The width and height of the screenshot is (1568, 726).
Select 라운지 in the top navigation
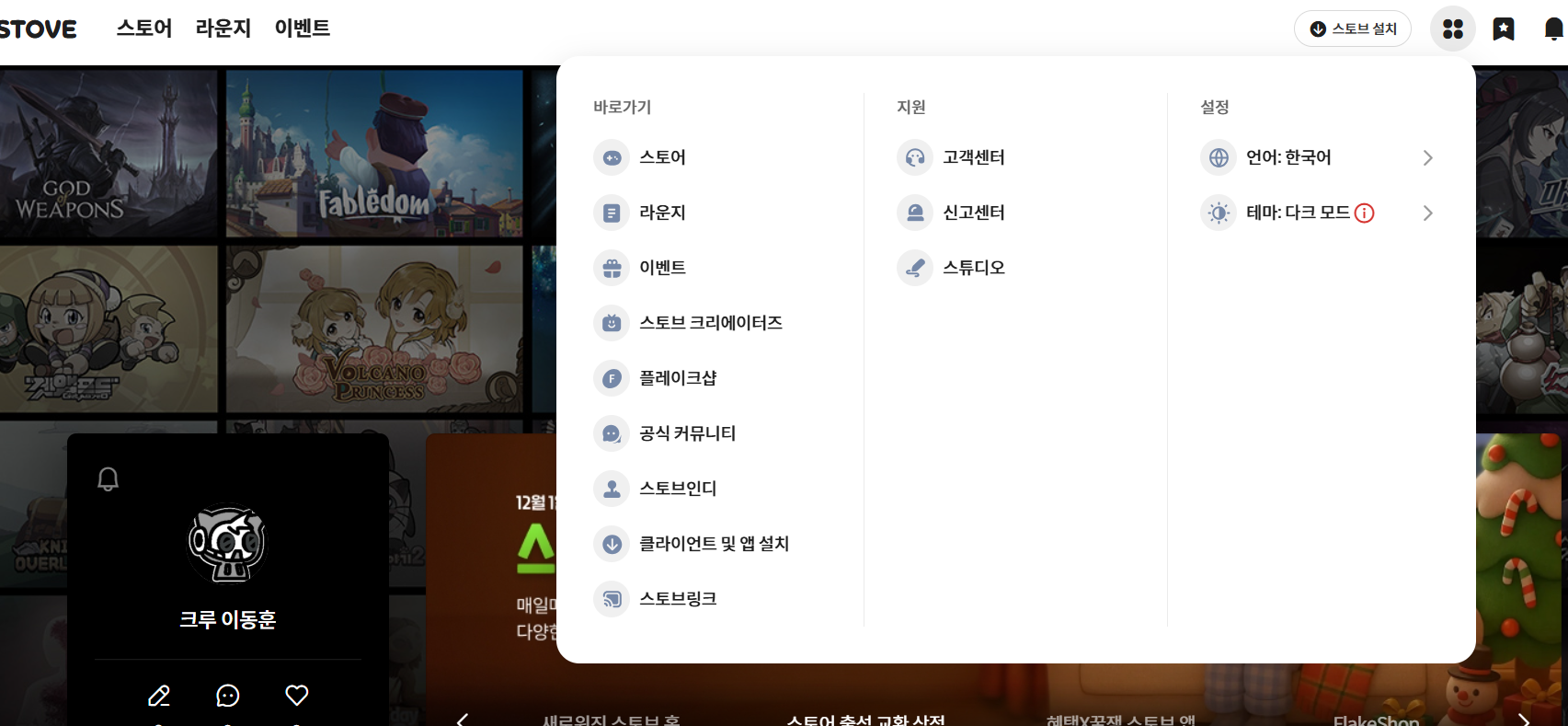pos(223,29)
